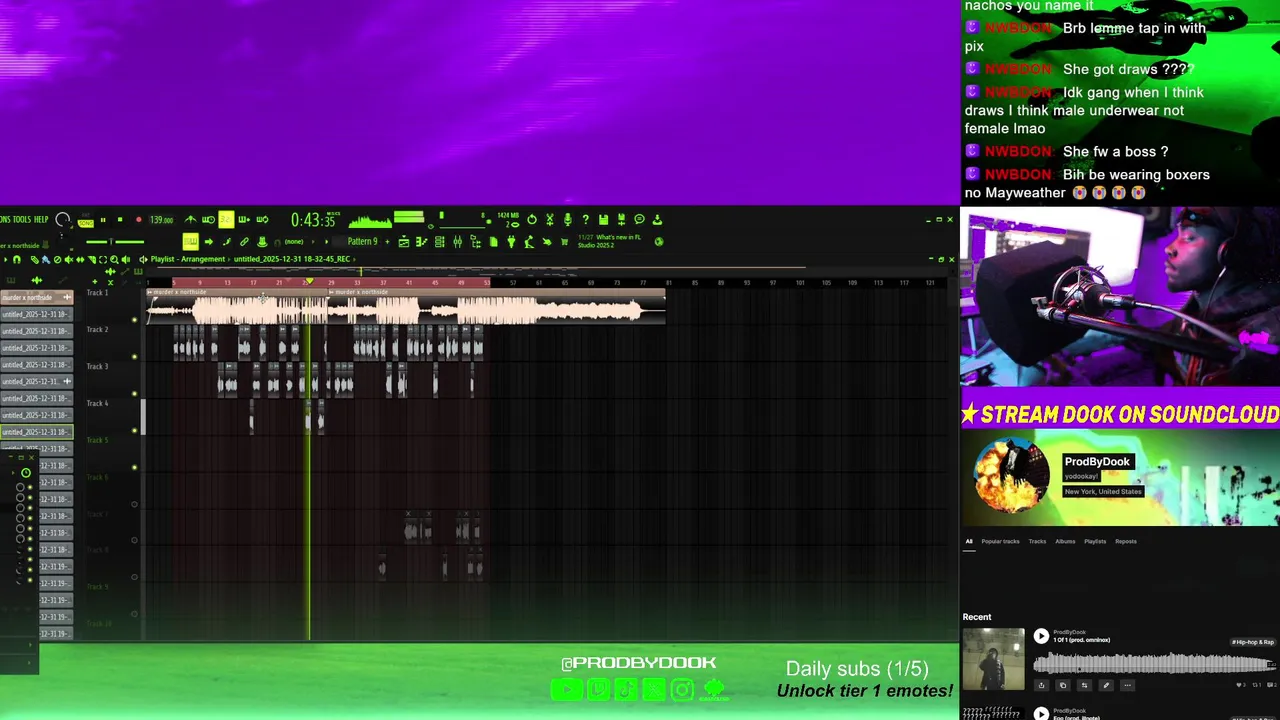Arm the red record button
Screen dimensions: 1280x720
(139, 220)
